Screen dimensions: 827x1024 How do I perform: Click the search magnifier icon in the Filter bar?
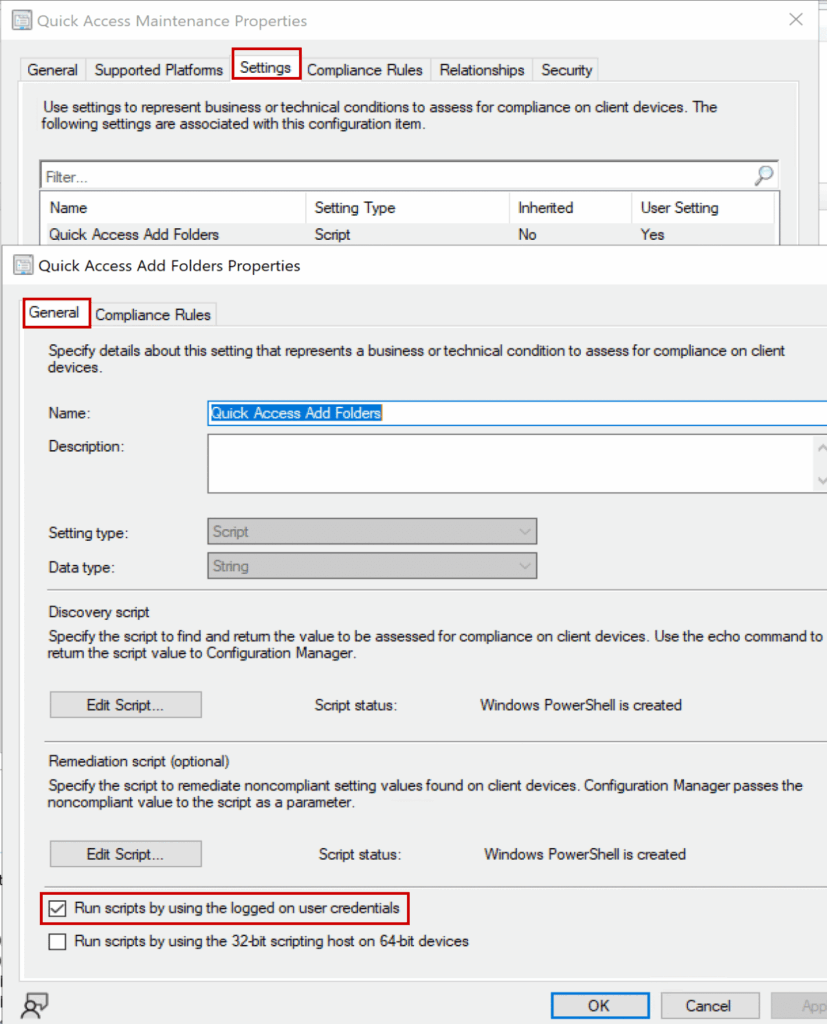pyautogui.click(x=763, y=175)
